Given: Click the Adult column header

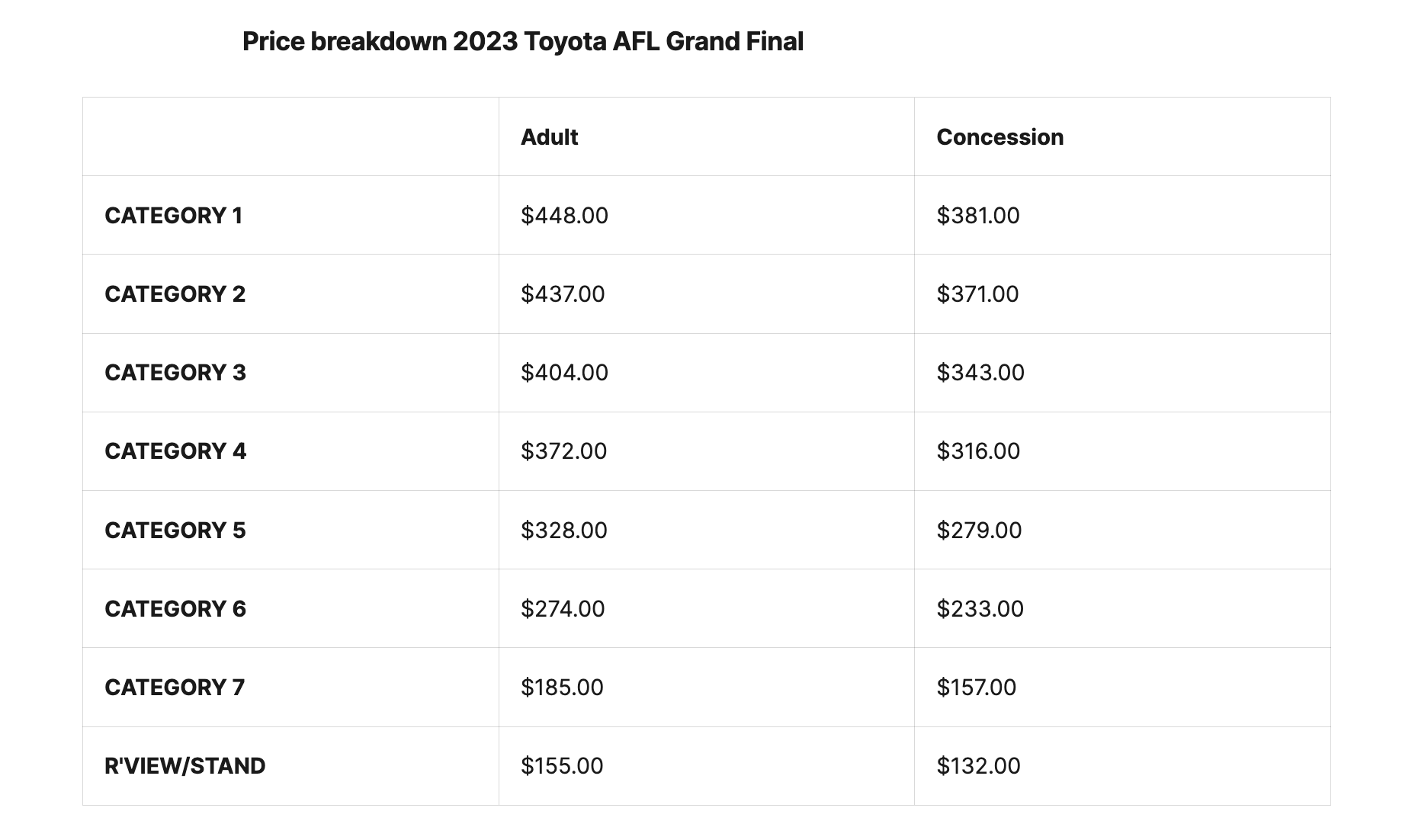Looking at the screenshot, I should pos(549,137).
